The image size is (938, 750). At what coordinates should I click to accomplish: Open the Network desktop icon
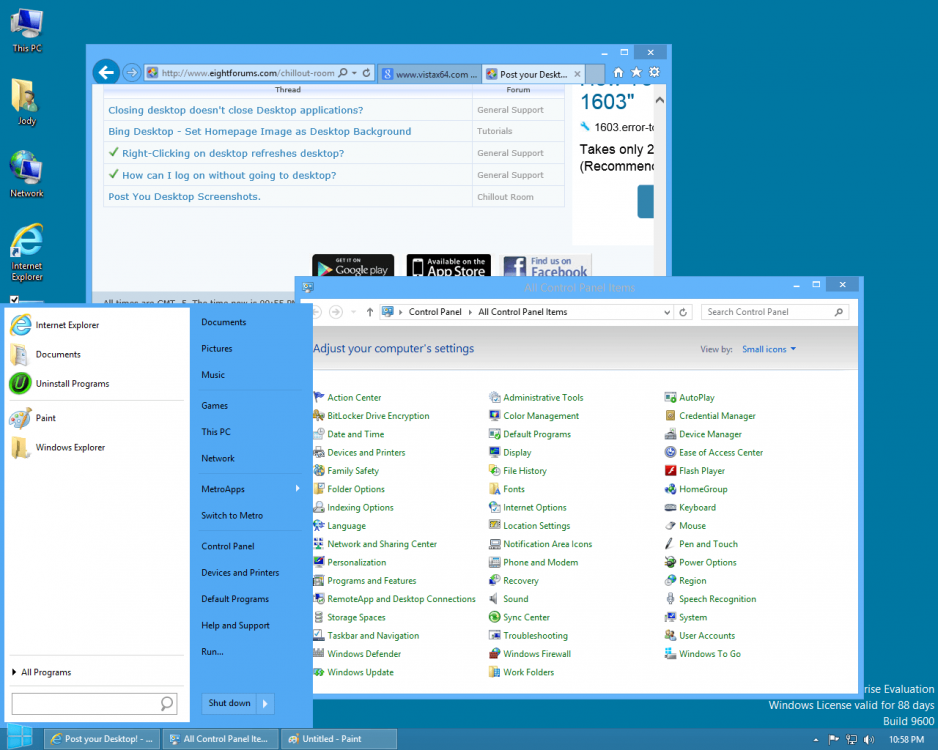[x=26, y=174]
